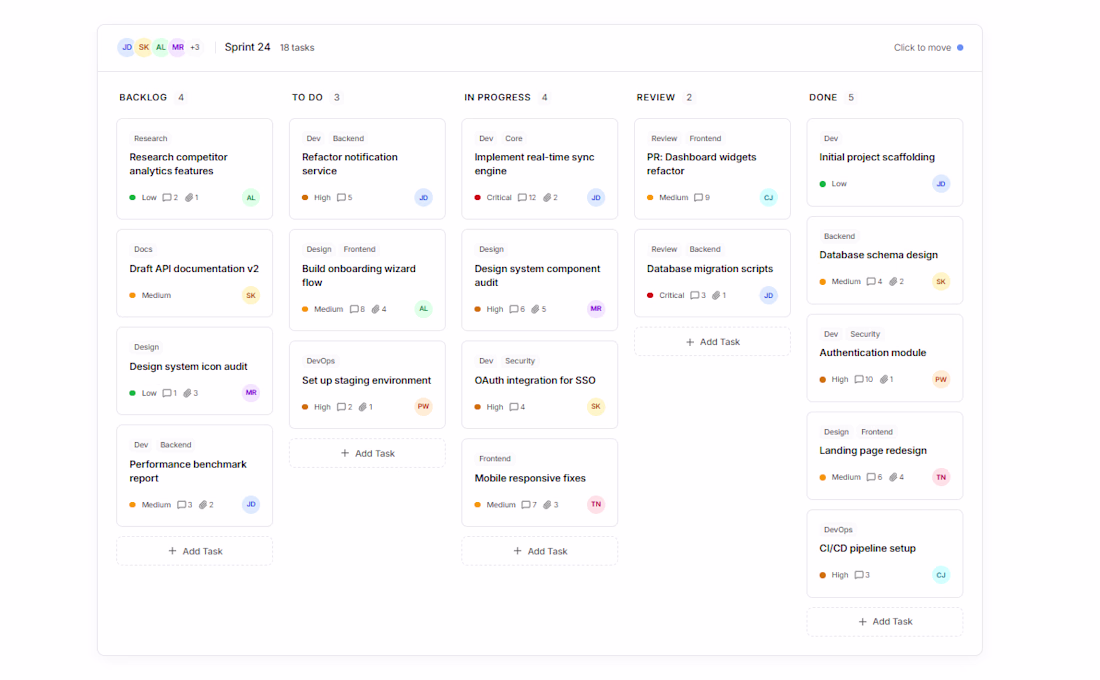Add a task to the Backlog column
The width and height of the screenshot is (1100, 680).
tap(195, 552)
